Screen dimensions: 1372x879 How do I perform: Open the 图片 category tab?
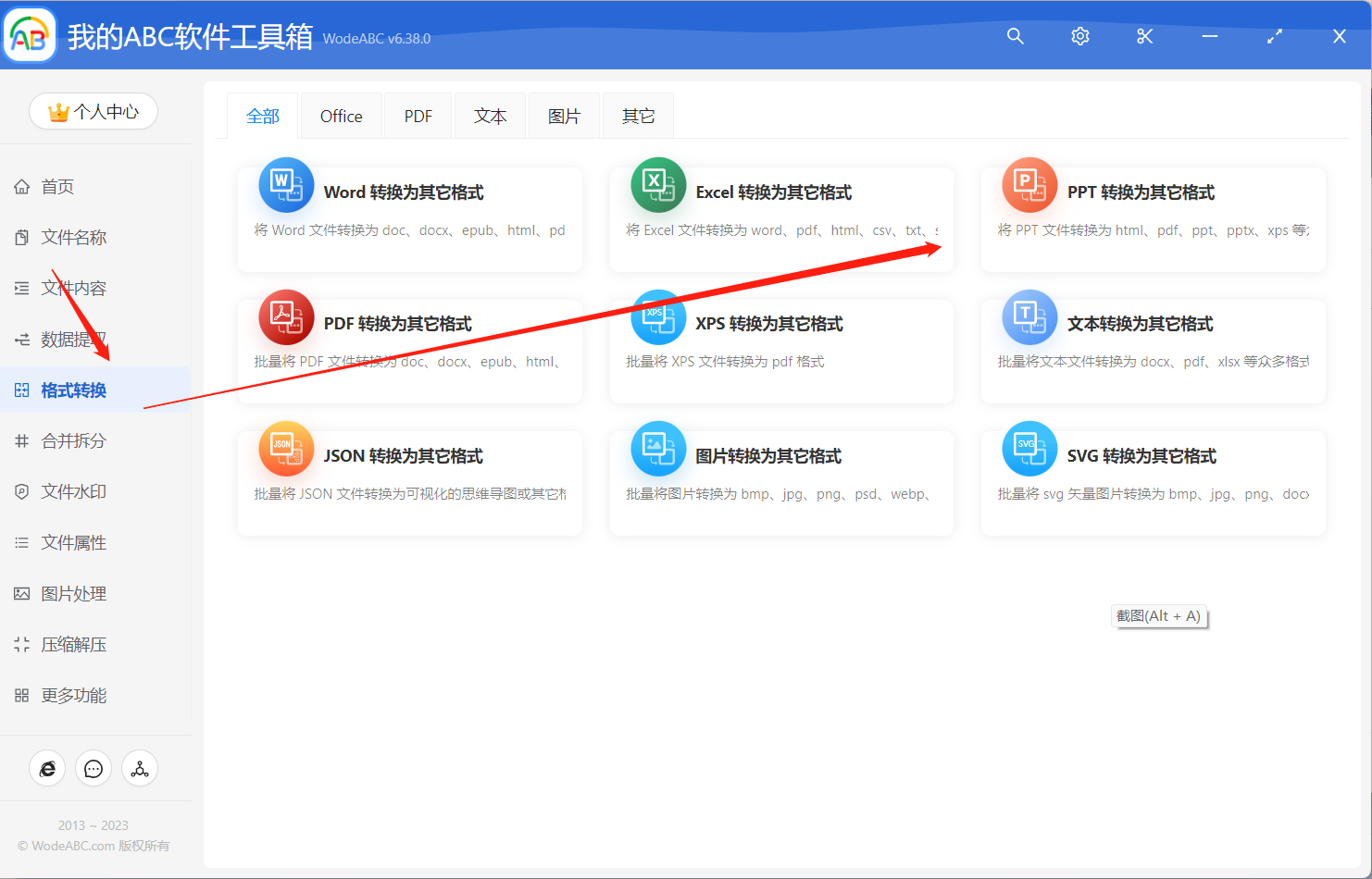[x=564, y=115]
